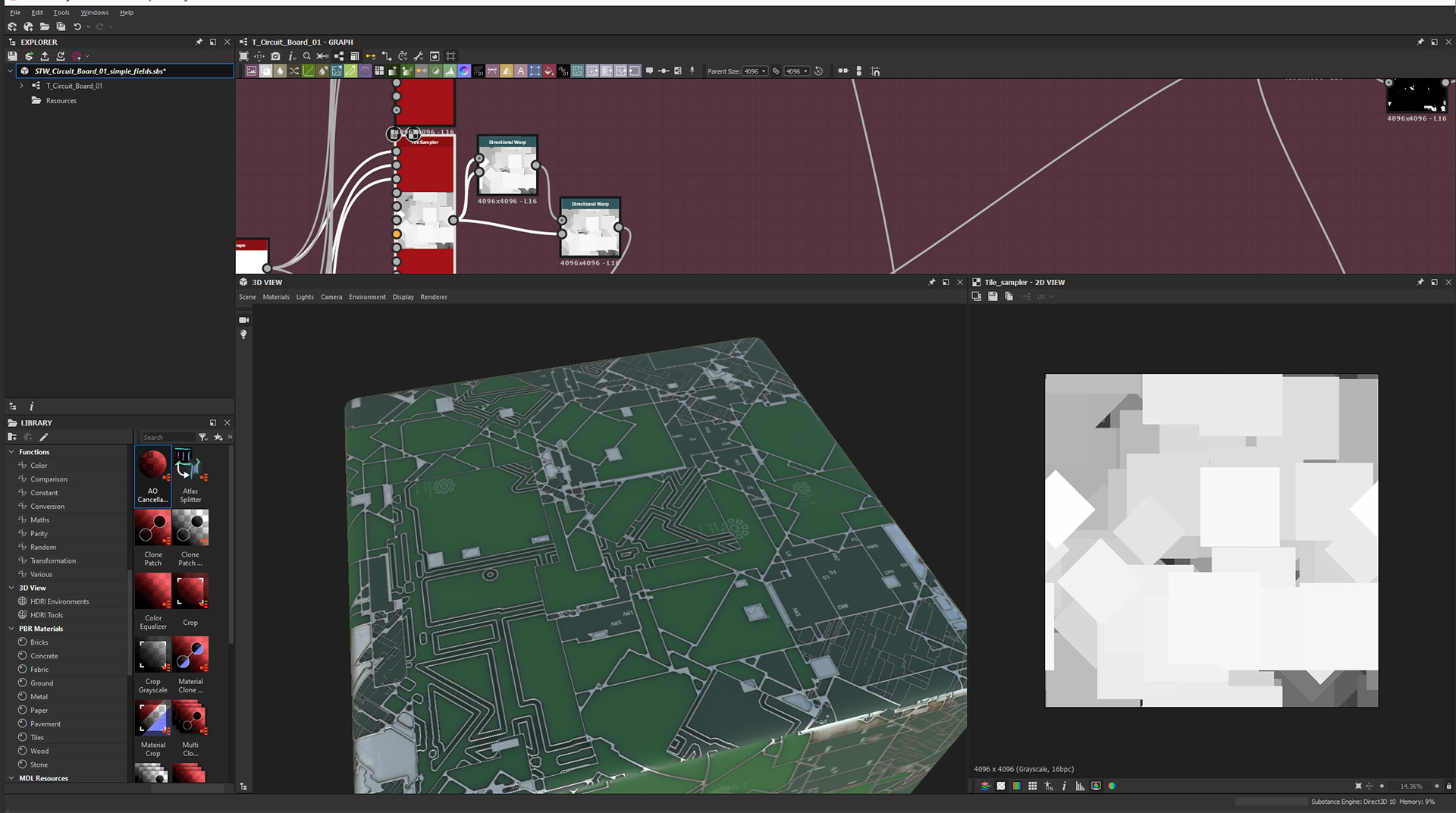Export outputs using the upload arrow icon

point(45,56)
